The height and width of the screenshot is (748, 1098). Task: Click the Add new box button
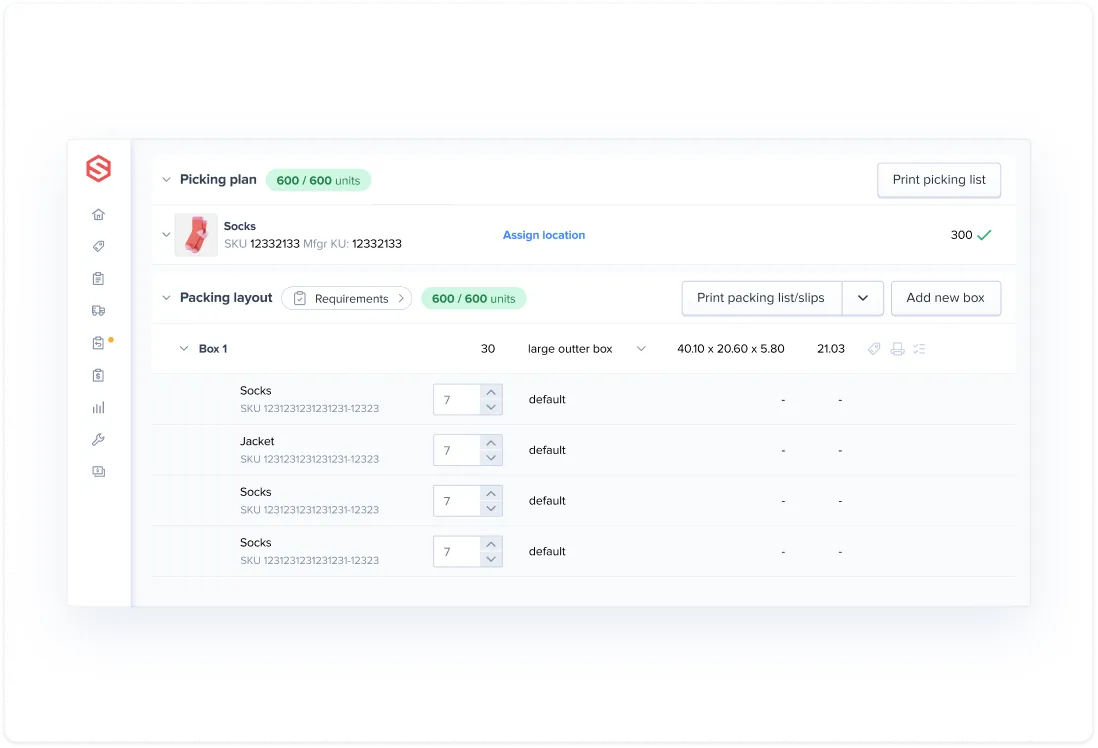(x=945, y=298)
